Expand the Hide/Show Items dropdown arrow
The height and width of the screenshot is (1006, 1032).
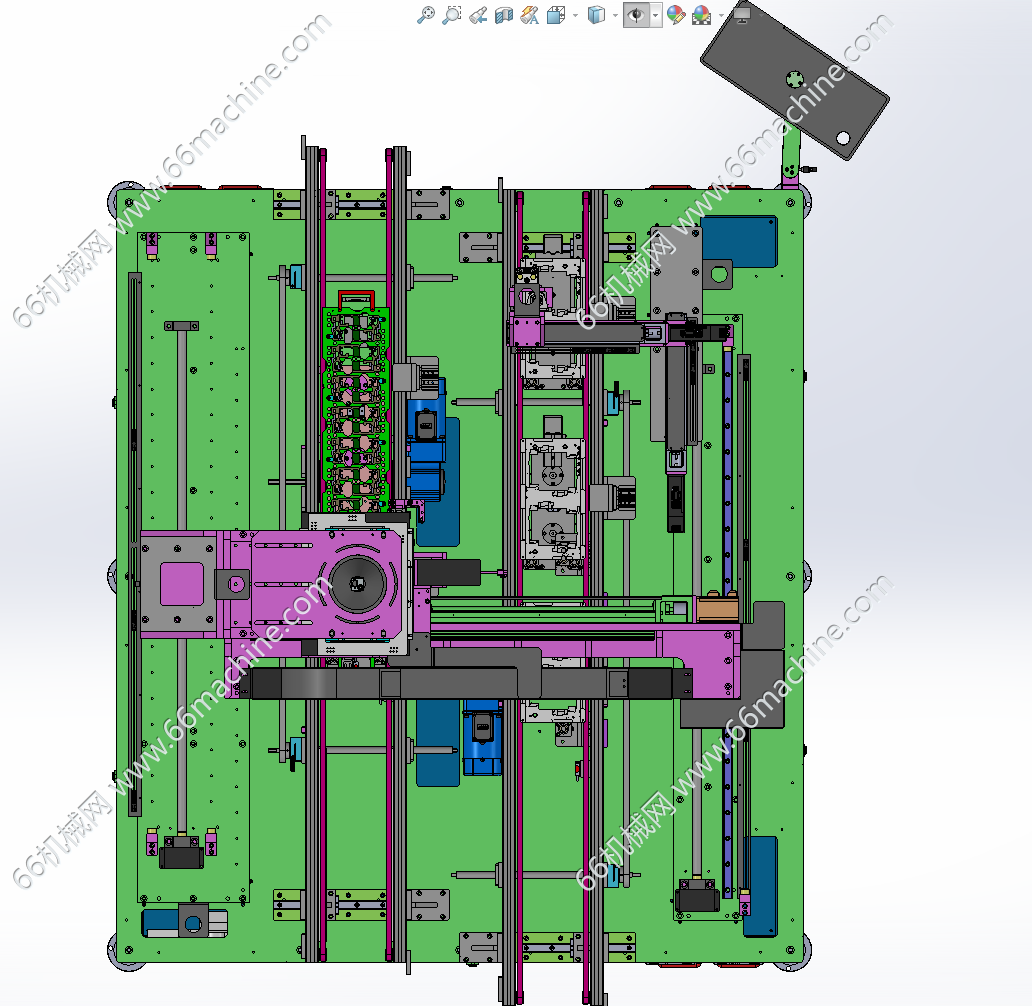[x=655, y=15]
